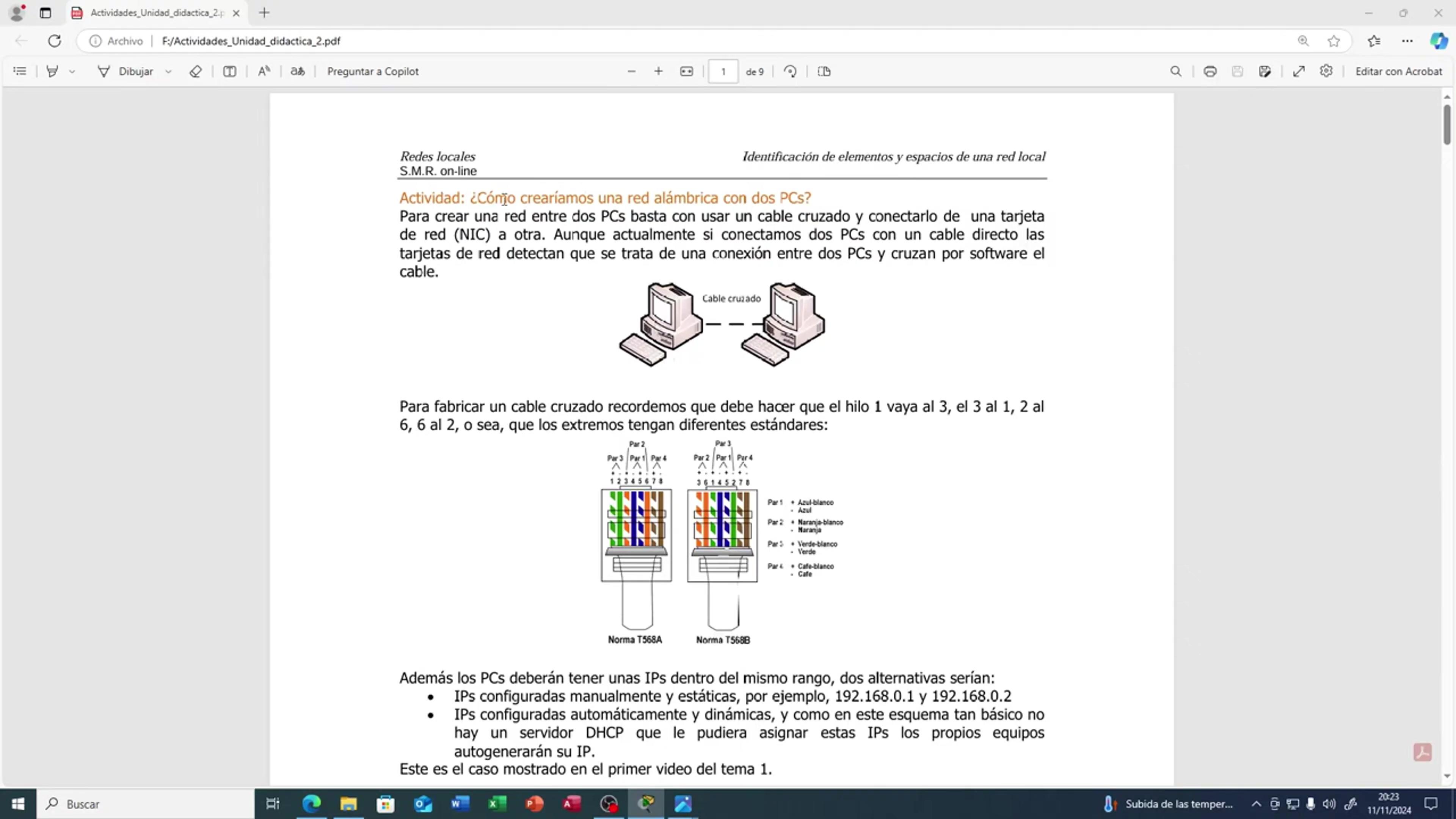The height and width of the screenshot is (819, 1456).
Task: Click the fit to width icon
Action: [686, 71]
